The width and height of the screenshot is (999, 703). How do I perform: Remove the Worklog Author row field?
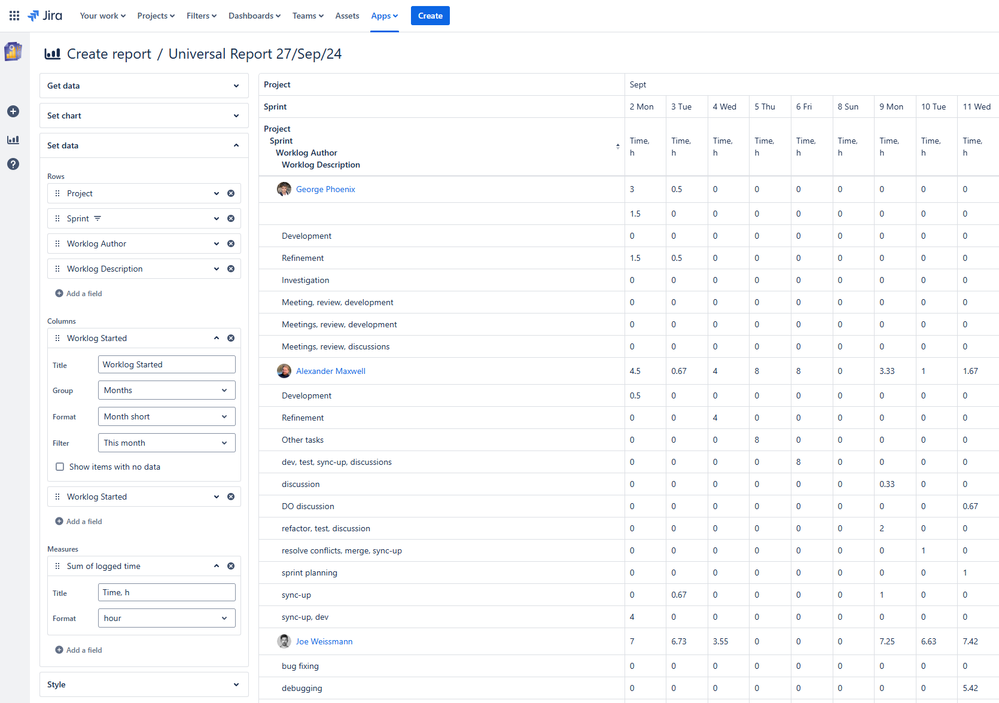pyautogui.click(x=231, y=243)
